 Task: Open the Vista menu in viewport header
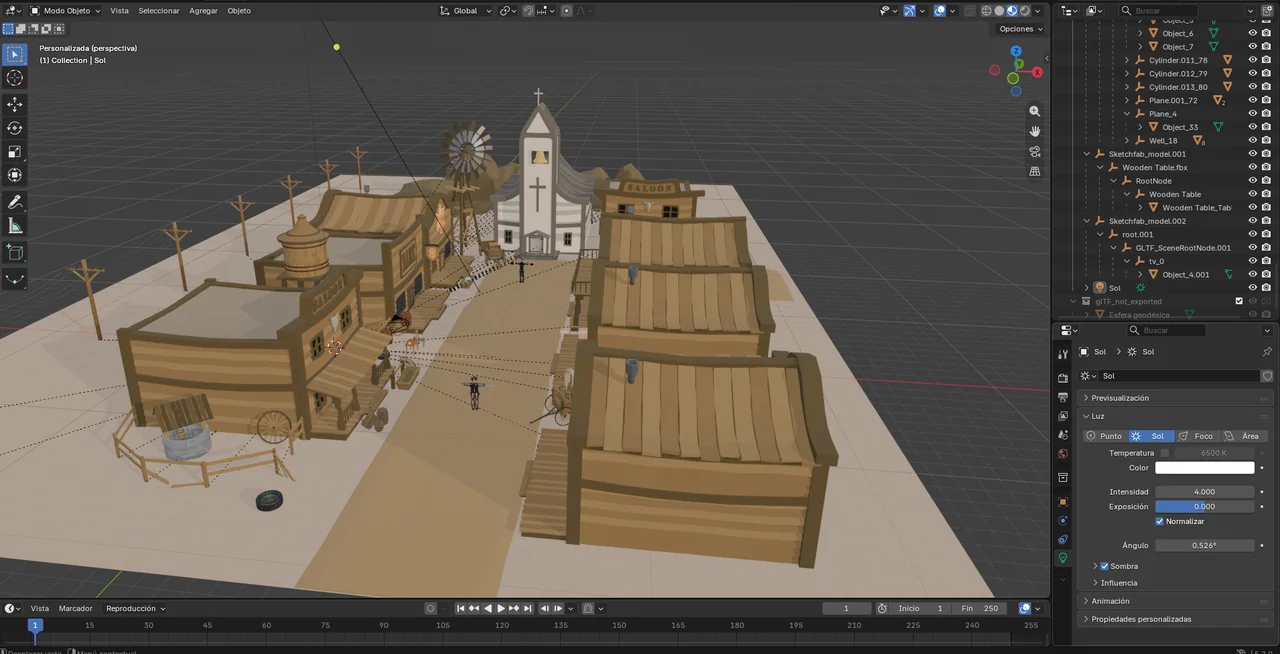point(119,11)
